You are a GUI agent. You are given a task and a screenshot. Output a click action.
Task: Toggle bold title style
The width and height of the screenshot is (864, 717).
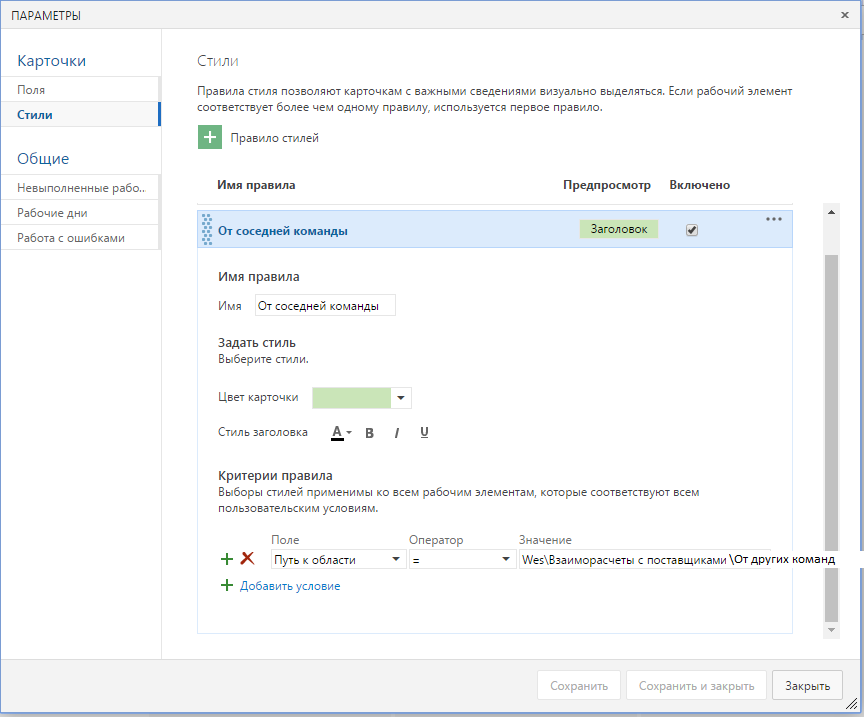(370, 433)
